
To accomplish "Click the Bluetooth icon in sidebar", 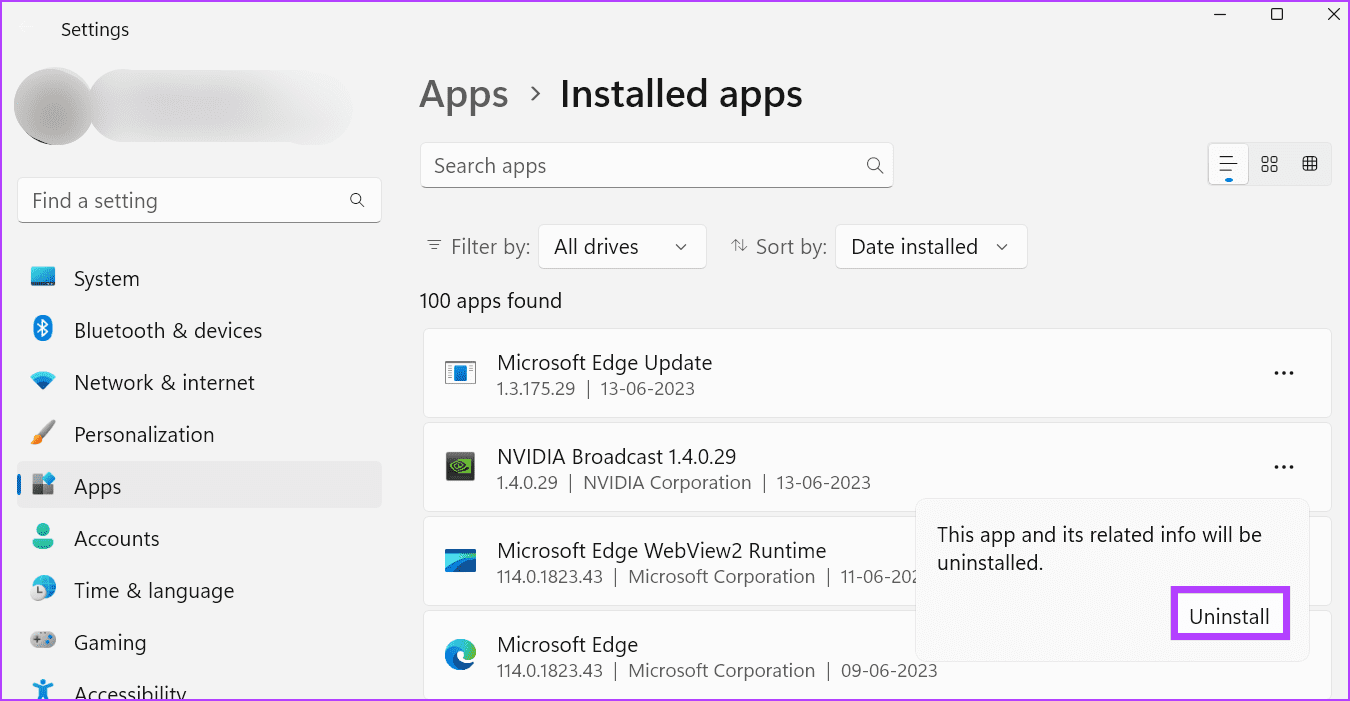I will 43,328.
